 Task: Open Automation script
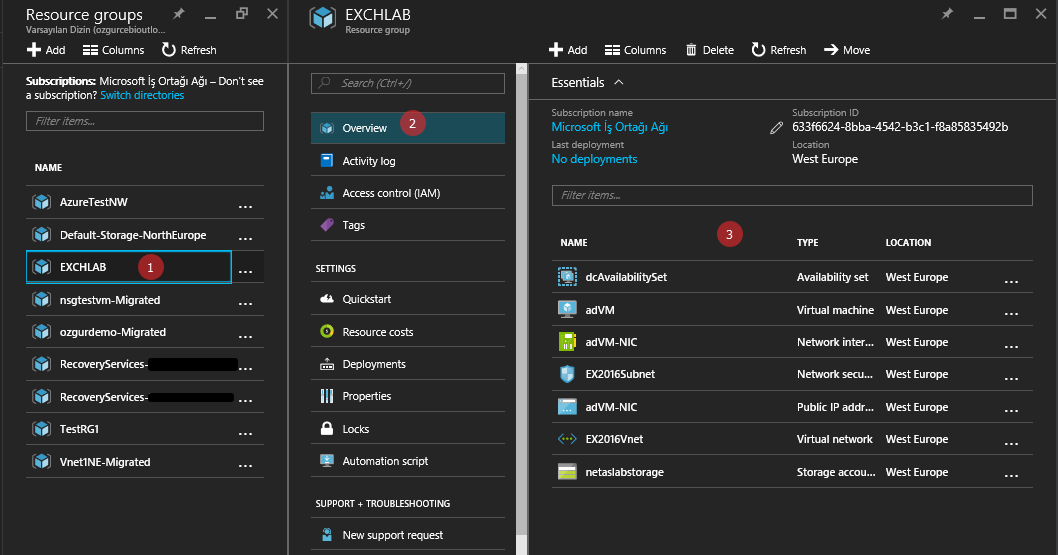(x=408, y=461)
